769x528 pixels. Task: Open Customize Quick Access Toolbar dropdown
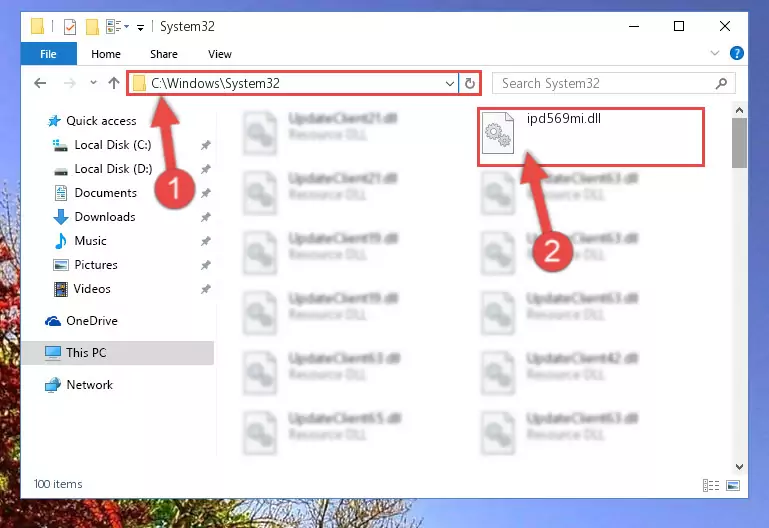coord(140,27)
